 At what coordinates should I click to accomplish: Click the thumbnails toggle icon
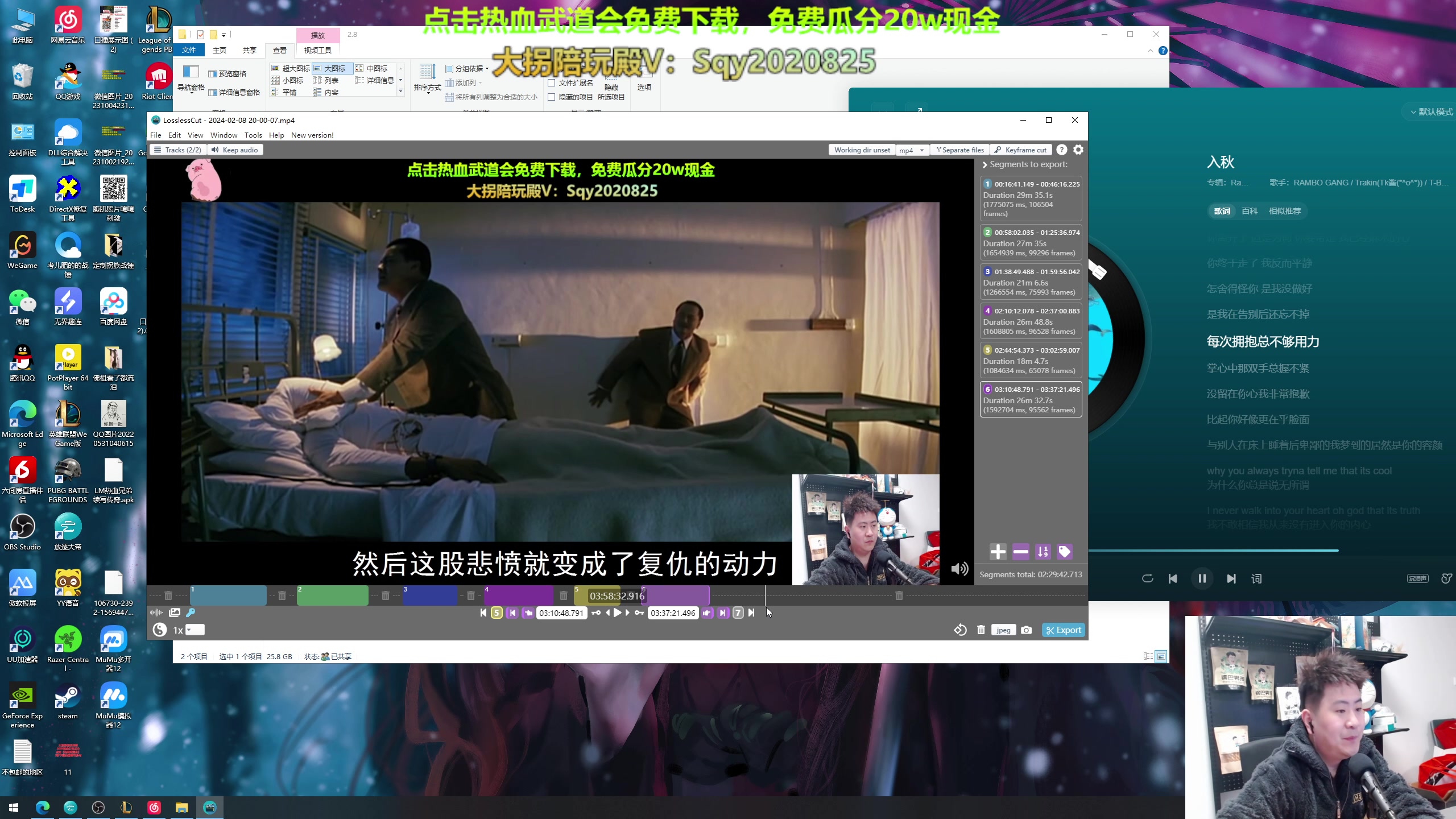pyautogui.click(x=175, y=613)
